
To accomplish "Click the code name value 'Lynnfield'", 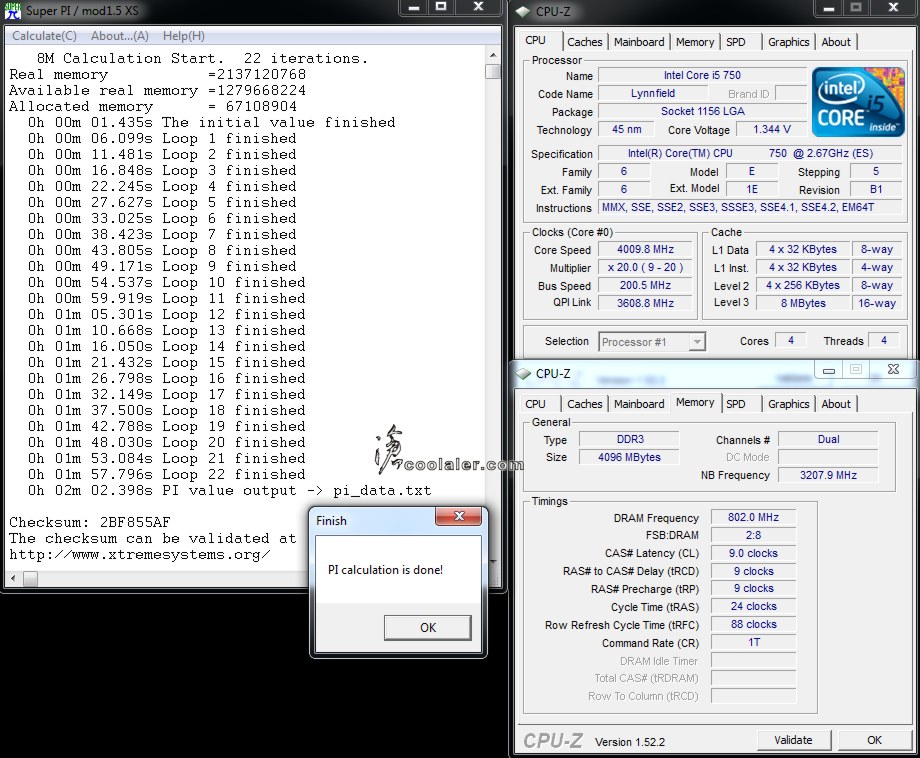I will [652, 93].
